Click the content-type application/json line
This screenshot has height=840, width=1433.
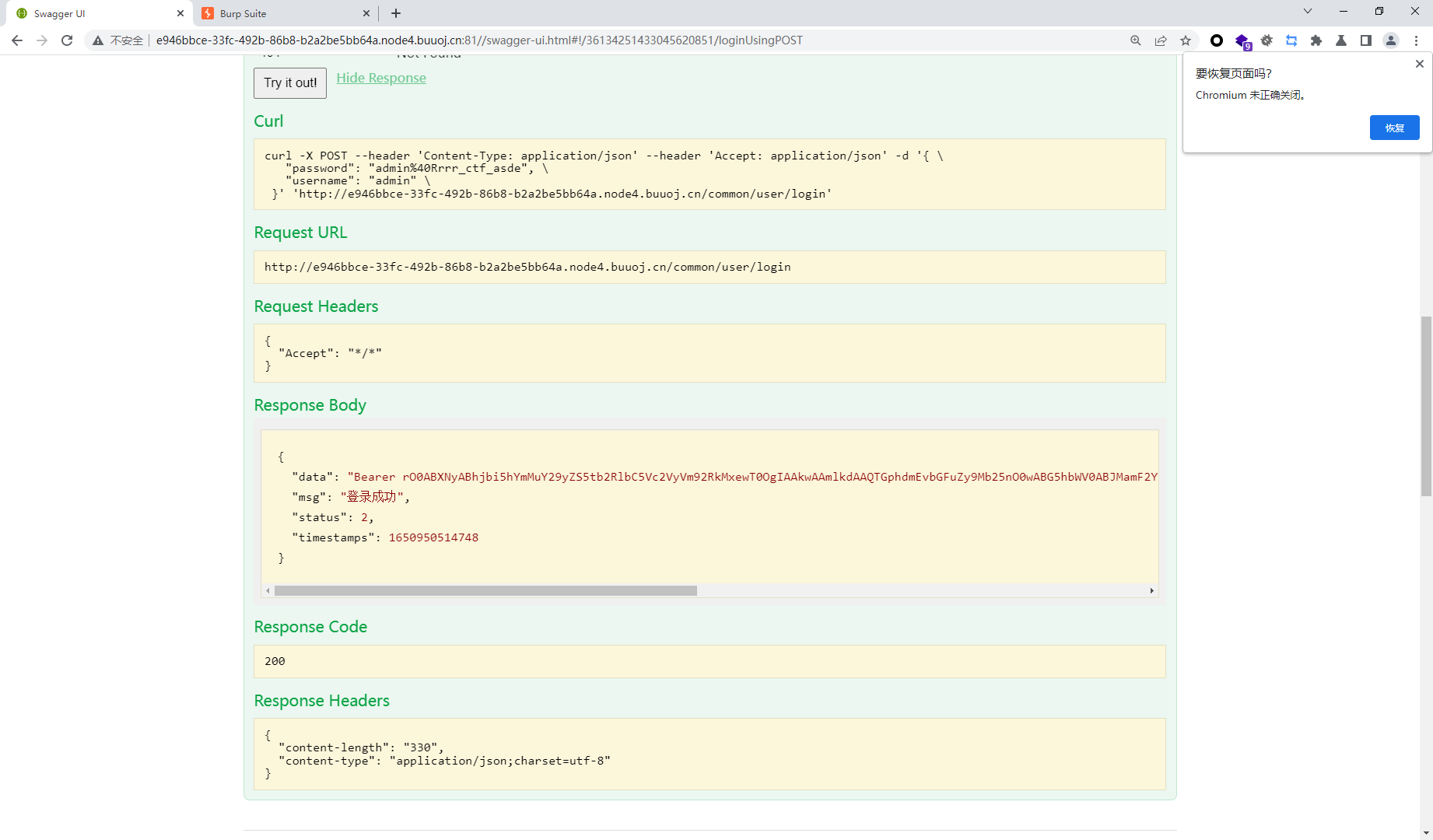444,761
